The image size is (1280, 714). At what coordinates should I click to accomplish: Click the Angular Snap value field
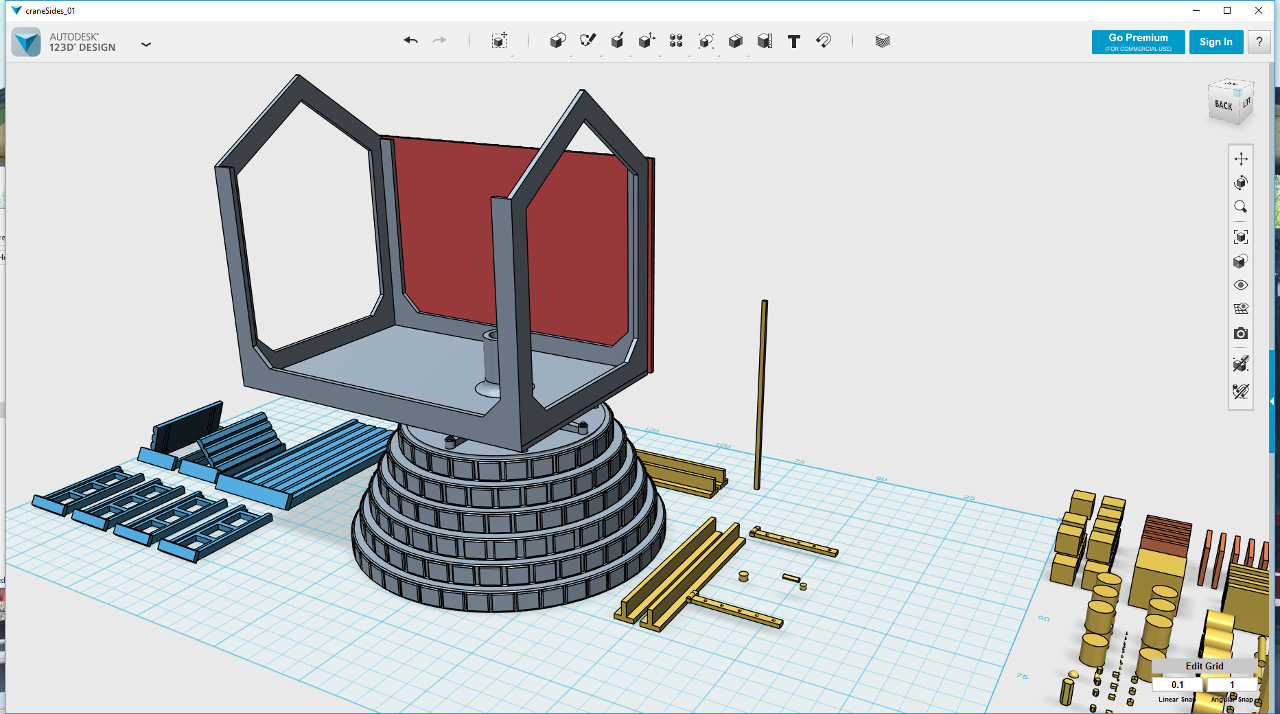click(x=1231, y=685)
